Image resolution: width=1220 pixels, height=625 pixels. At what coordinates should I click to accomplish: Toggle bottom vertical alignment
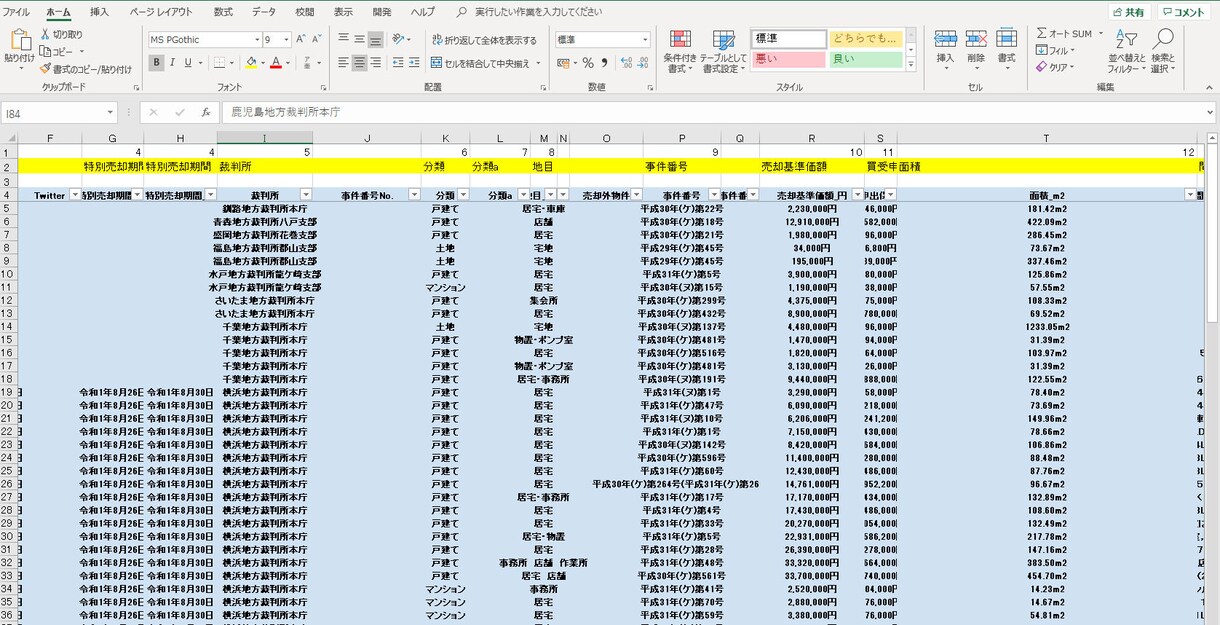point(375,40)
